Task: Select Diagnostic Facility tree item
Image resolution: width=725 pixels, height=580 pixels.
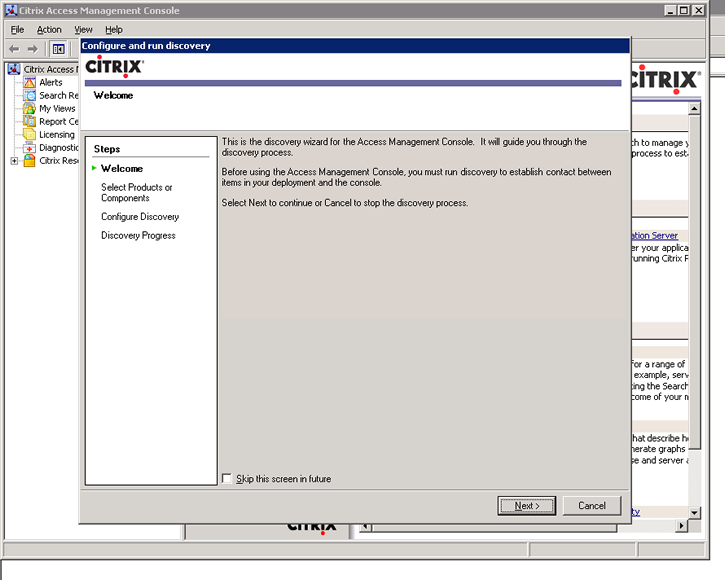Action: tap(59, 148)
